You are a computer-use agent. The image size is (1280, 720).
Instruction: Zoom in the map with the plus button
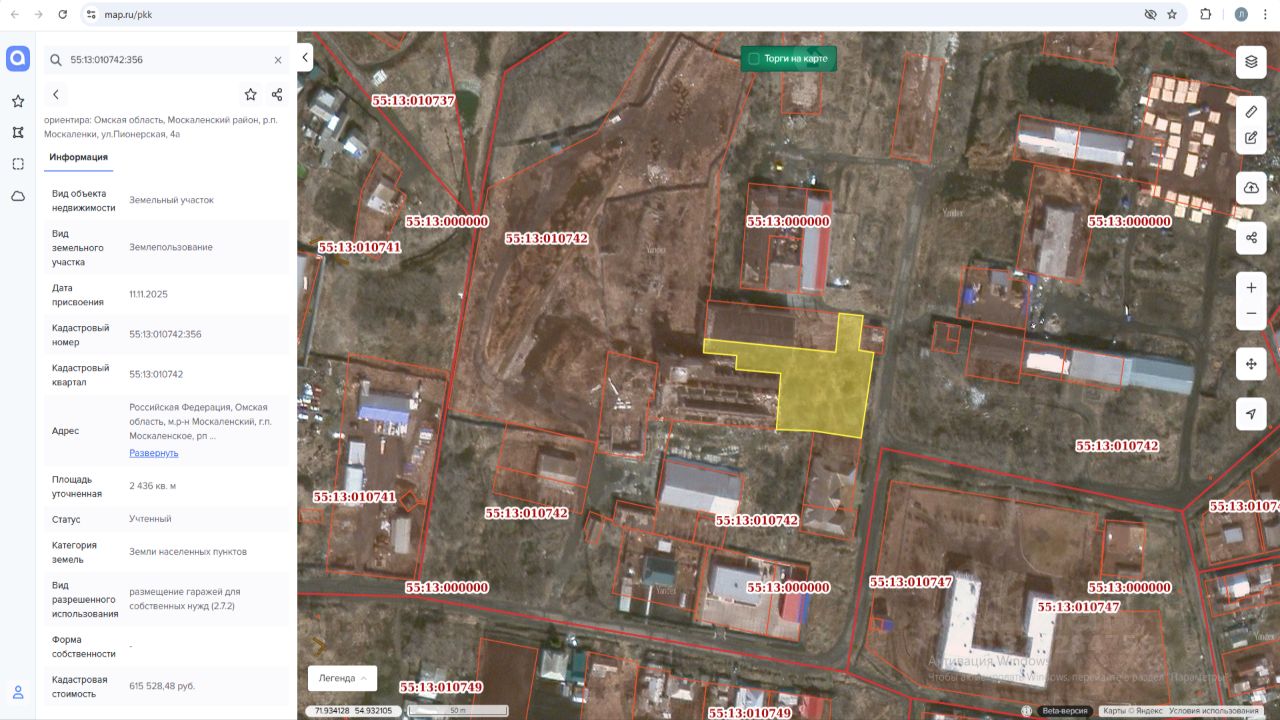point(1251,288)
